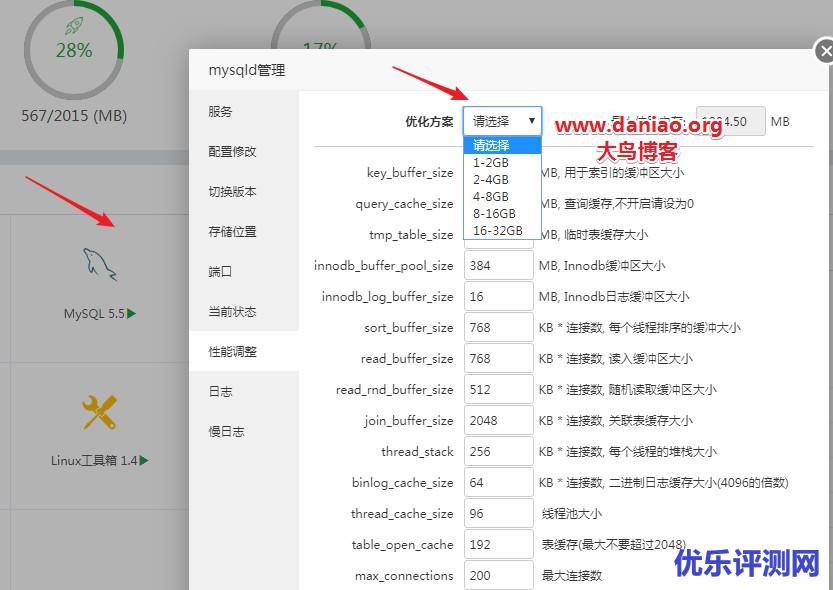Viewport: 833px width, 590px height.
Task: Click the max_connections input field
Action: [x=498, y=576]
